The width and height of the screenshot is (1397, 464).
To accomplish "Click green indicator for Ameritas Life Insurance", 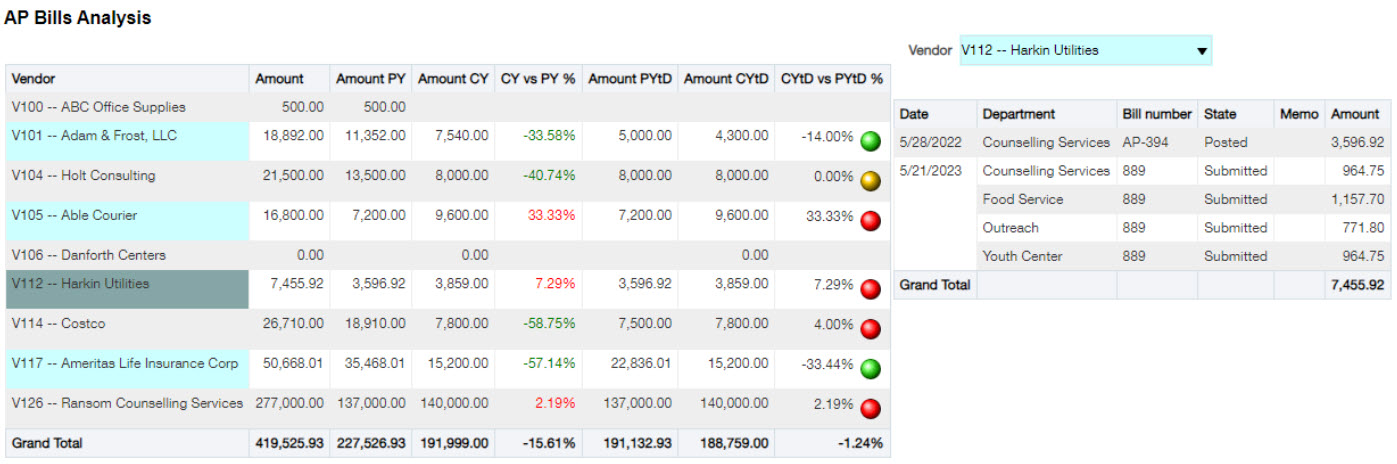I will point(870,369).
